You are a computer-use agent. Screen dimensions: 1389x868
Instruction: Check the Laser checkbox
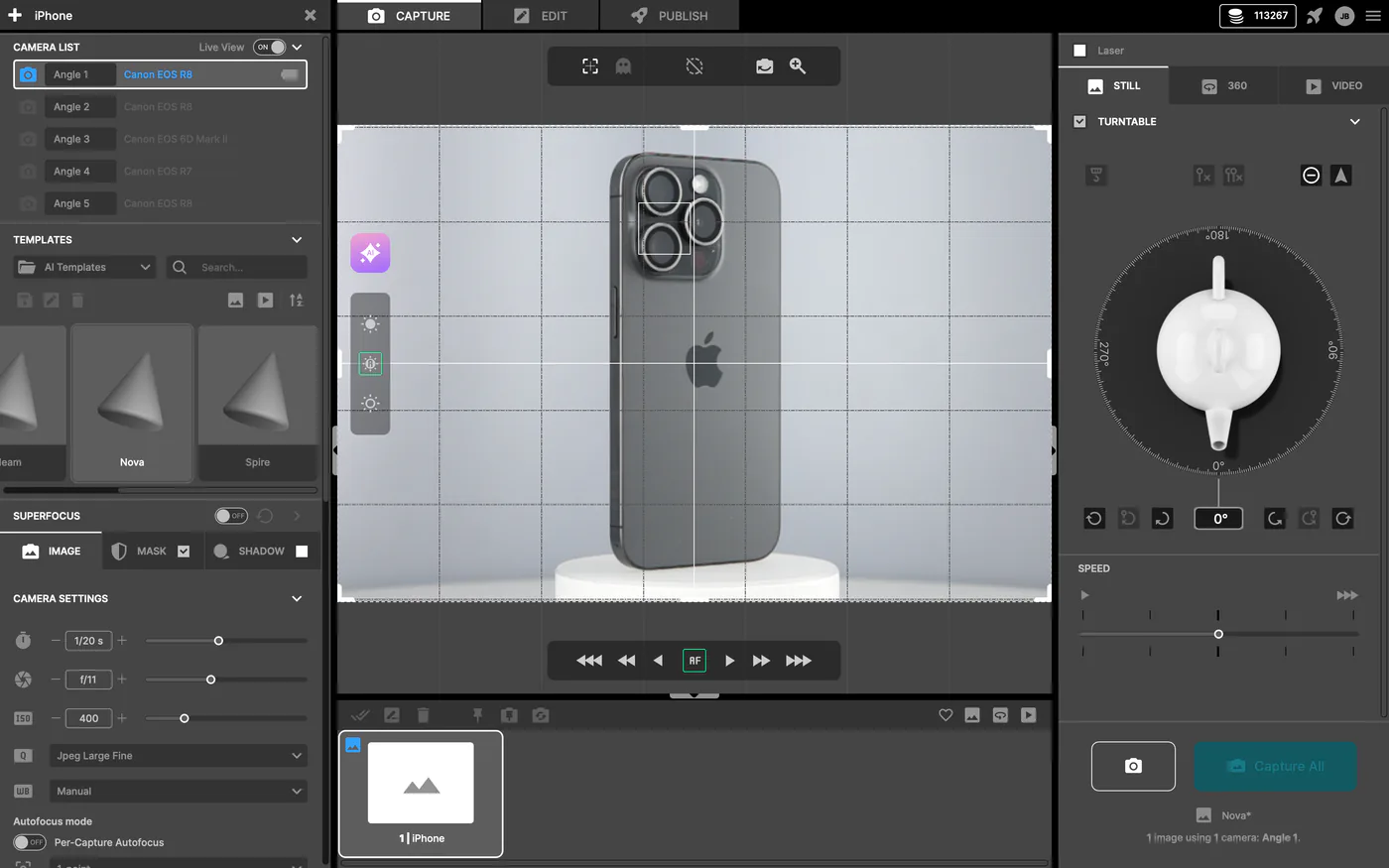click(x=1079, y=51)
